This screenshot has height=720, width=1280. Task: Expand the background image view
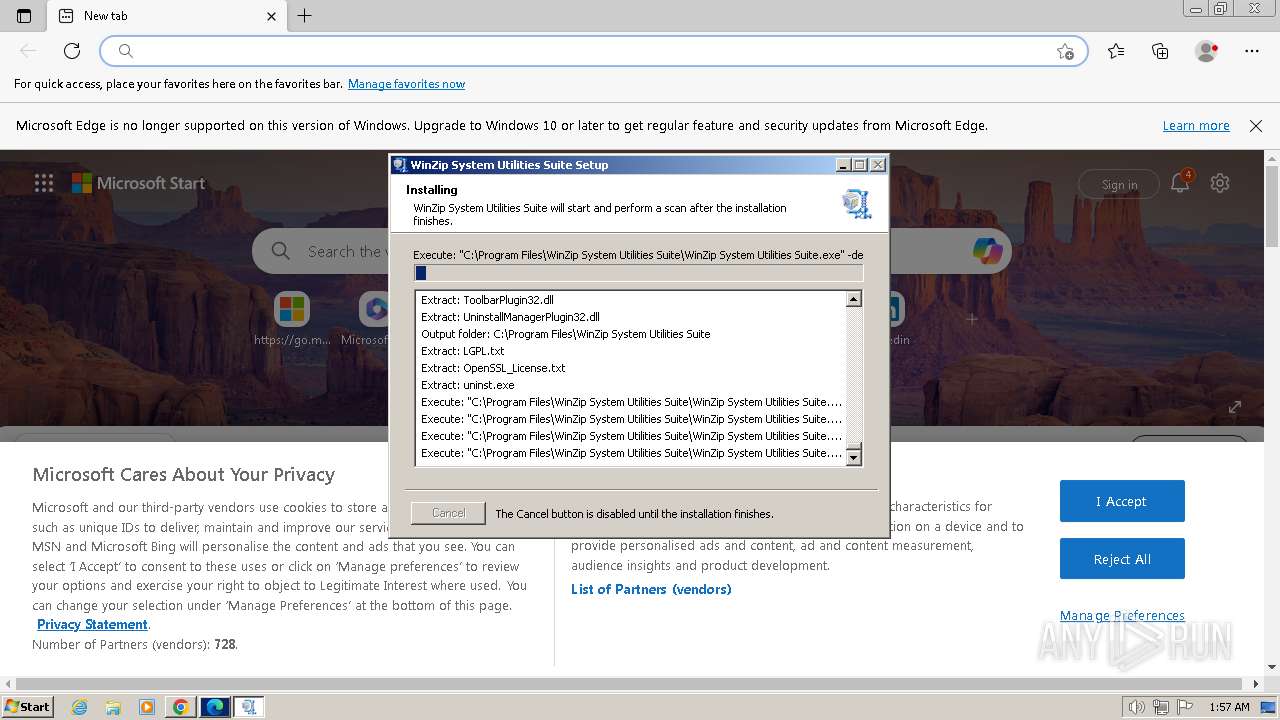pos(1235,407)
